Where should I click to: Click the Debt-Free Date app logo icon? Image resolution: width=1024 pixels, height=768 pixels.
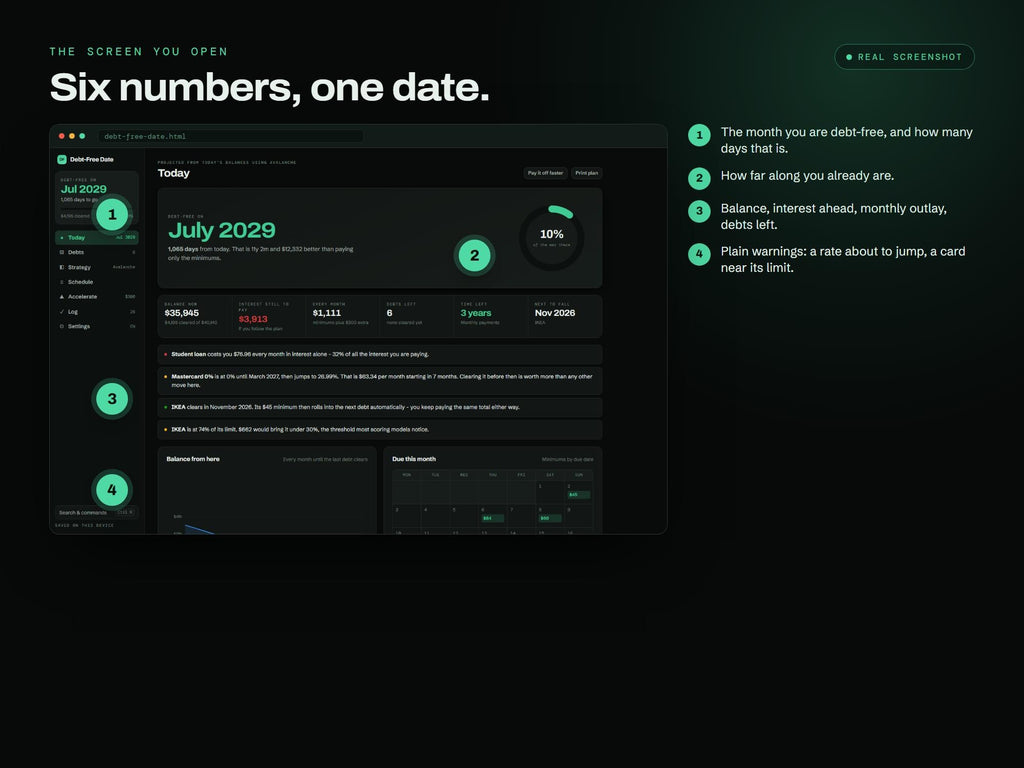coord(61,159)
